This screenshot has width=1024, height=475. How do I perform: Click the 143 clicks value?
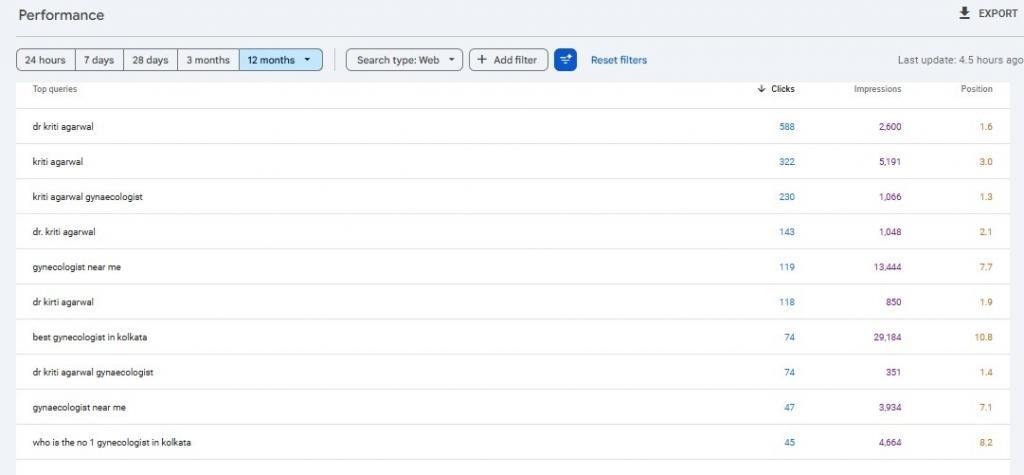tap(787, 232)
